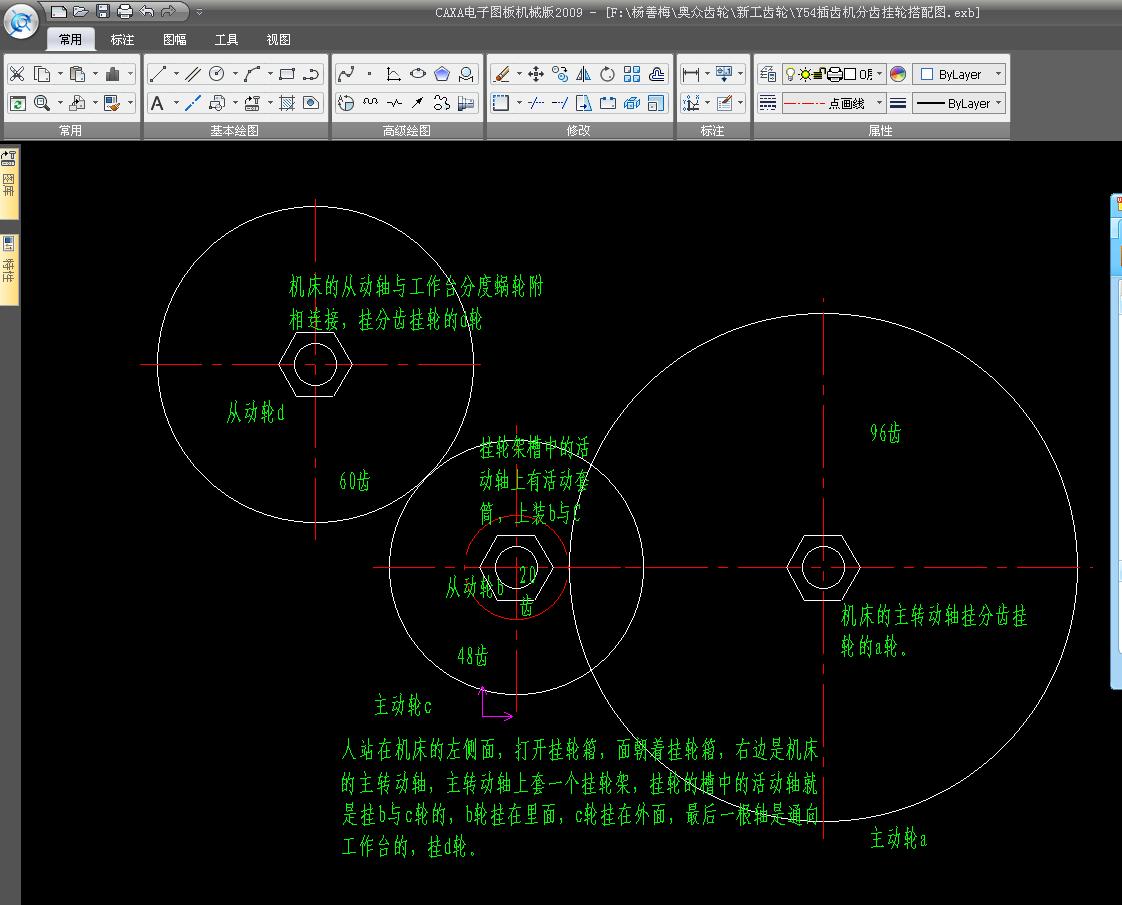Switch to the 常用 ribbon tab

pos(70,39)
